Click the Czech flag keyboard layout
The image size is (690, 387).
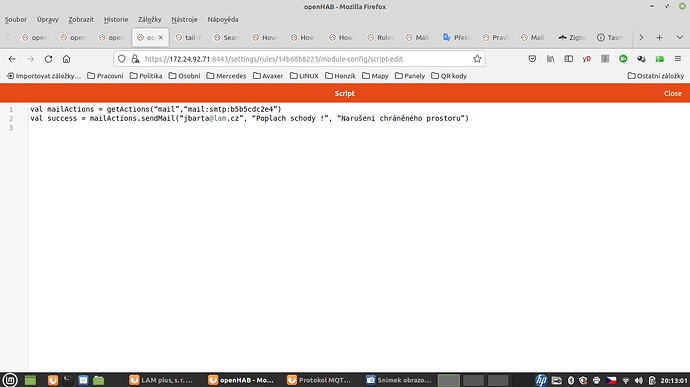[x=611, y=380]
